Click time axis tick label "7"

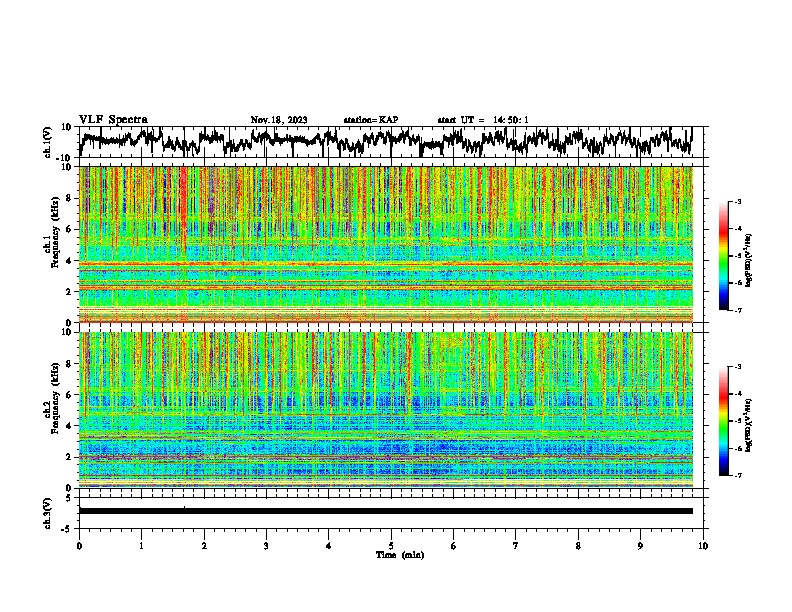516,546
